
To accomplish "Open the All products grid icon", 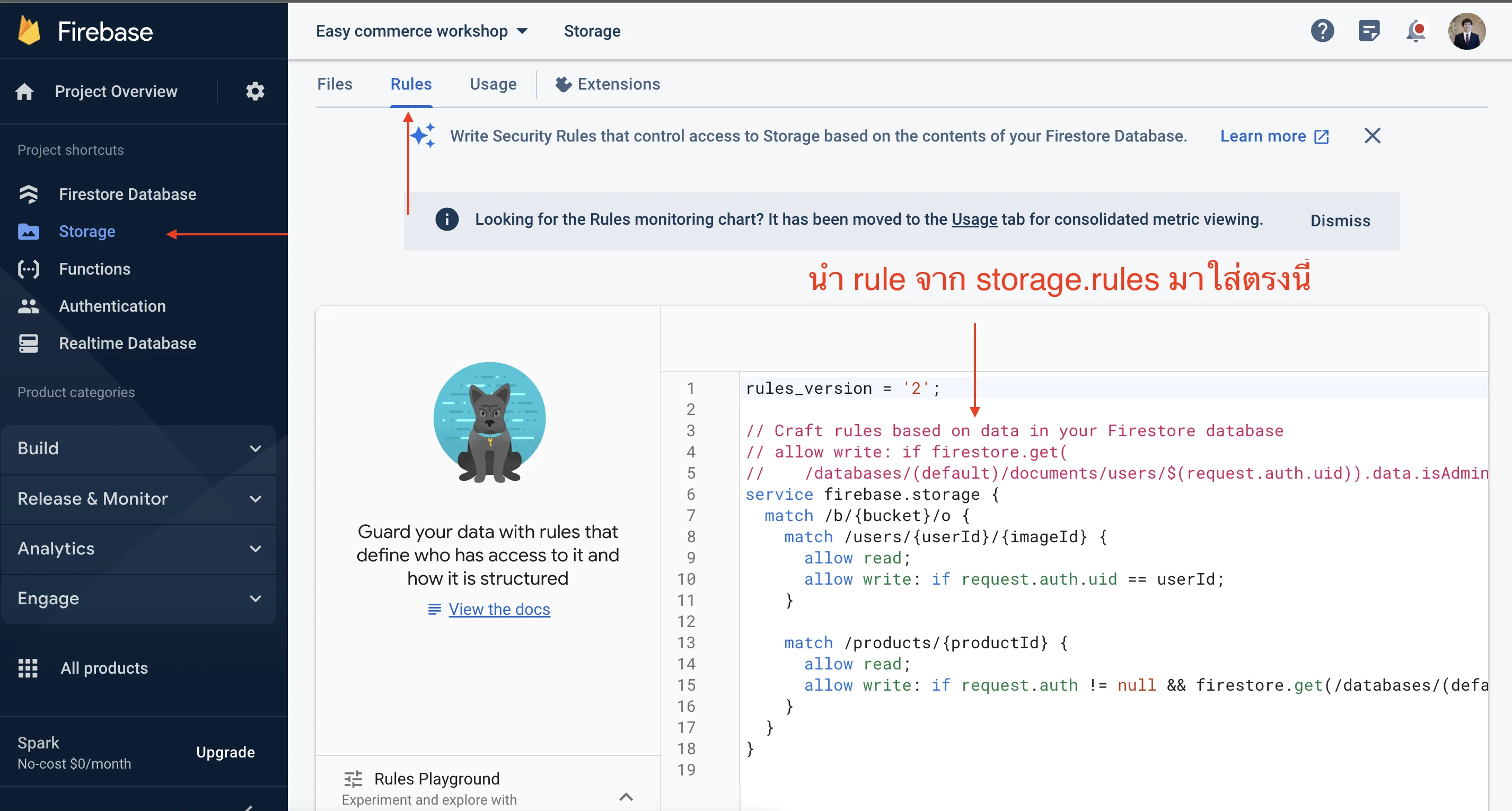I will [x=28, y=668].
